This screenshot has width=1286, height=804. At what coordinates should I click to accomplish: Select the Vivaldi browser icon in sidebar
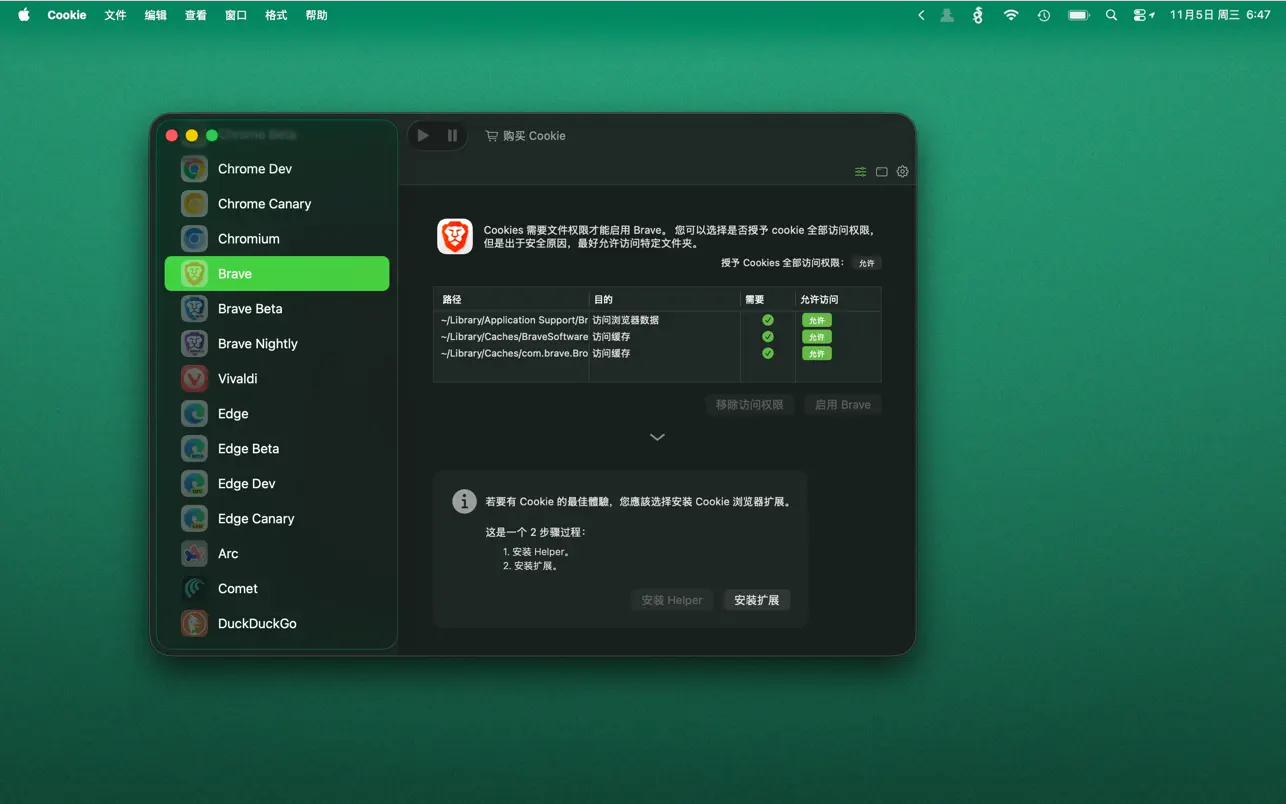tap(193, 378)
